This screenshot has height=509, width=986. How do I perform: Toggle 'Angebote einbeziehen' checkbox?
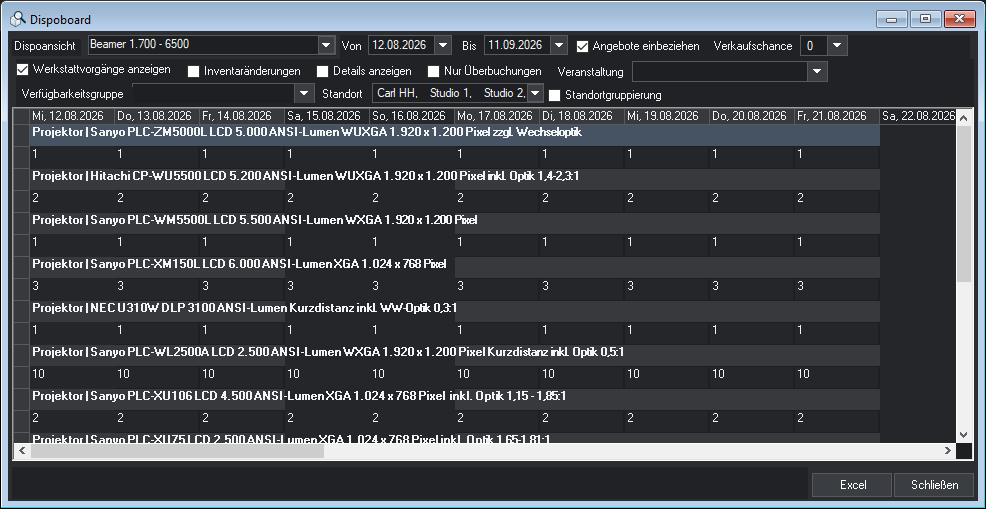[582, 46]
